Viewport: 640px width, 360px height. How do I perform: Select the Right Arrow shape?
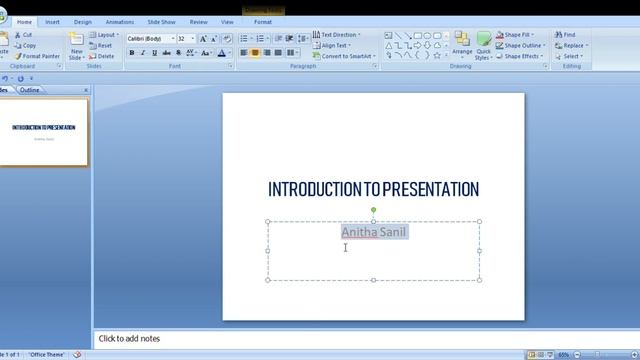pyautogui.click(x=418, y=46)
